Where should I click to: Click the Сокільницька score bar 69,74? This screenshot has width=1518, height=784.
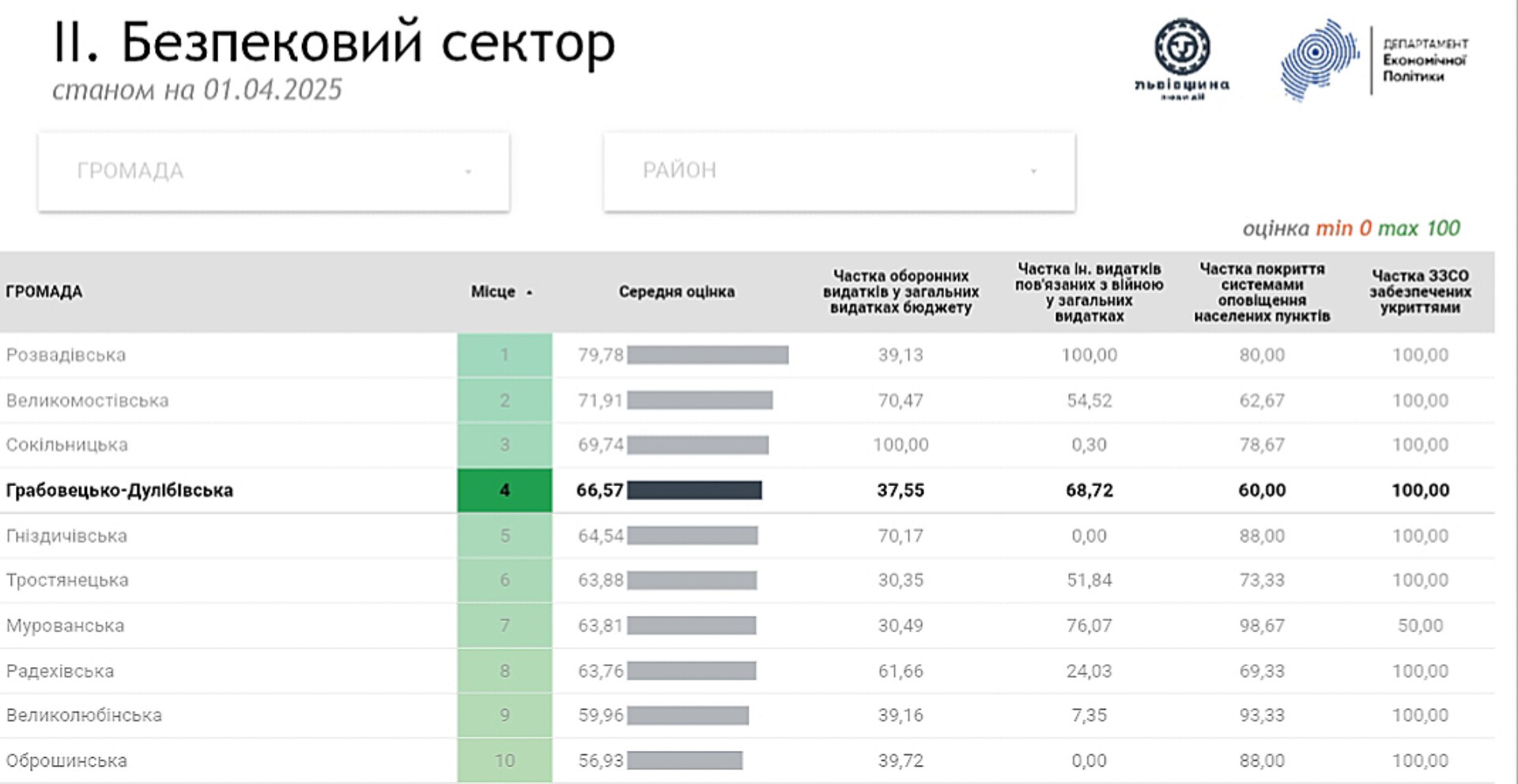(697, 445)
